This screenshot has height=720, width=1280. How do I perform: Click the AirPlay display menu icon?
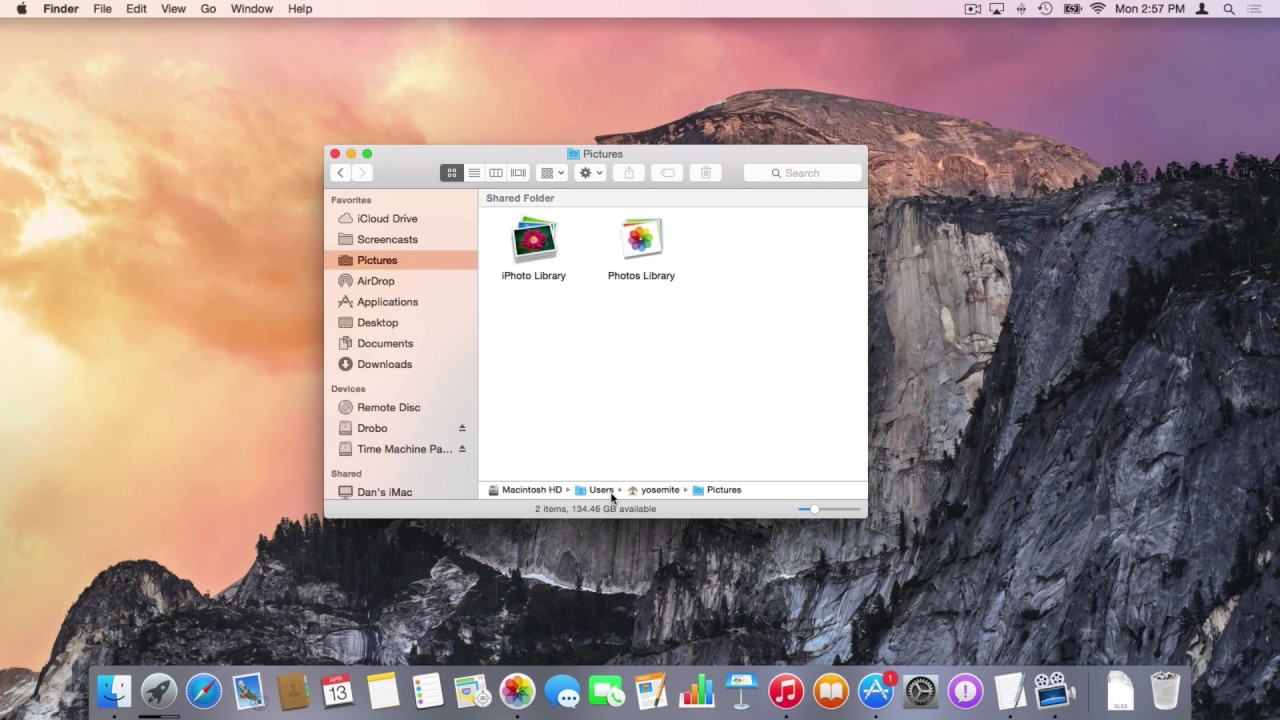coord(996,9)
